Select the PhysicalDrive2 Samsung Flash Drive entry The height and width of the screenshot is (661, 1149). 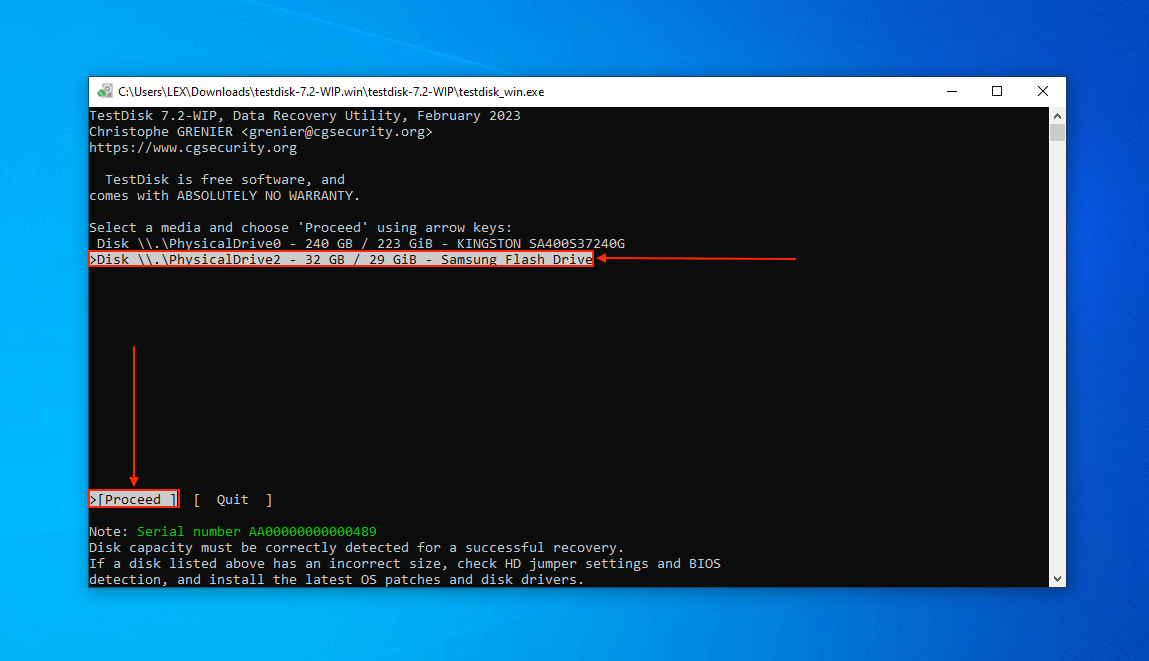pyautogui.click(x=341, y=260)
